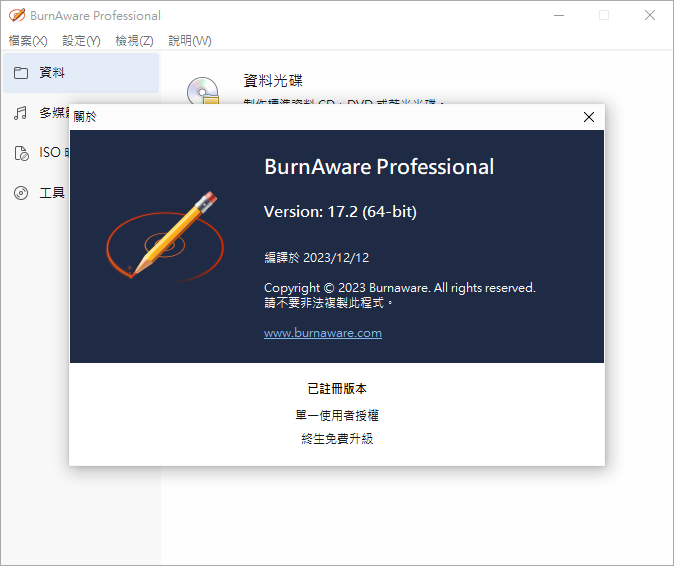This screenshot has width=674, height=566.
Task: Click the BurnAware Professional dialog heading
Action: pos(379,167)
